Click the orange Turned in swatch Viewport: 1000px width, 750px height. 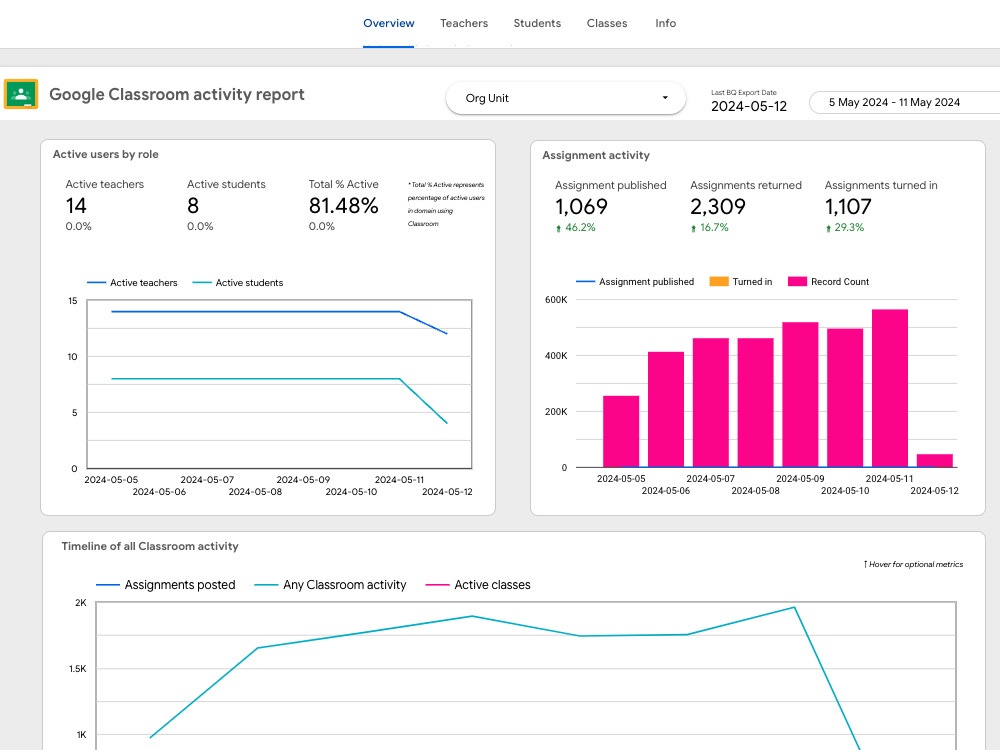point(719,282)
